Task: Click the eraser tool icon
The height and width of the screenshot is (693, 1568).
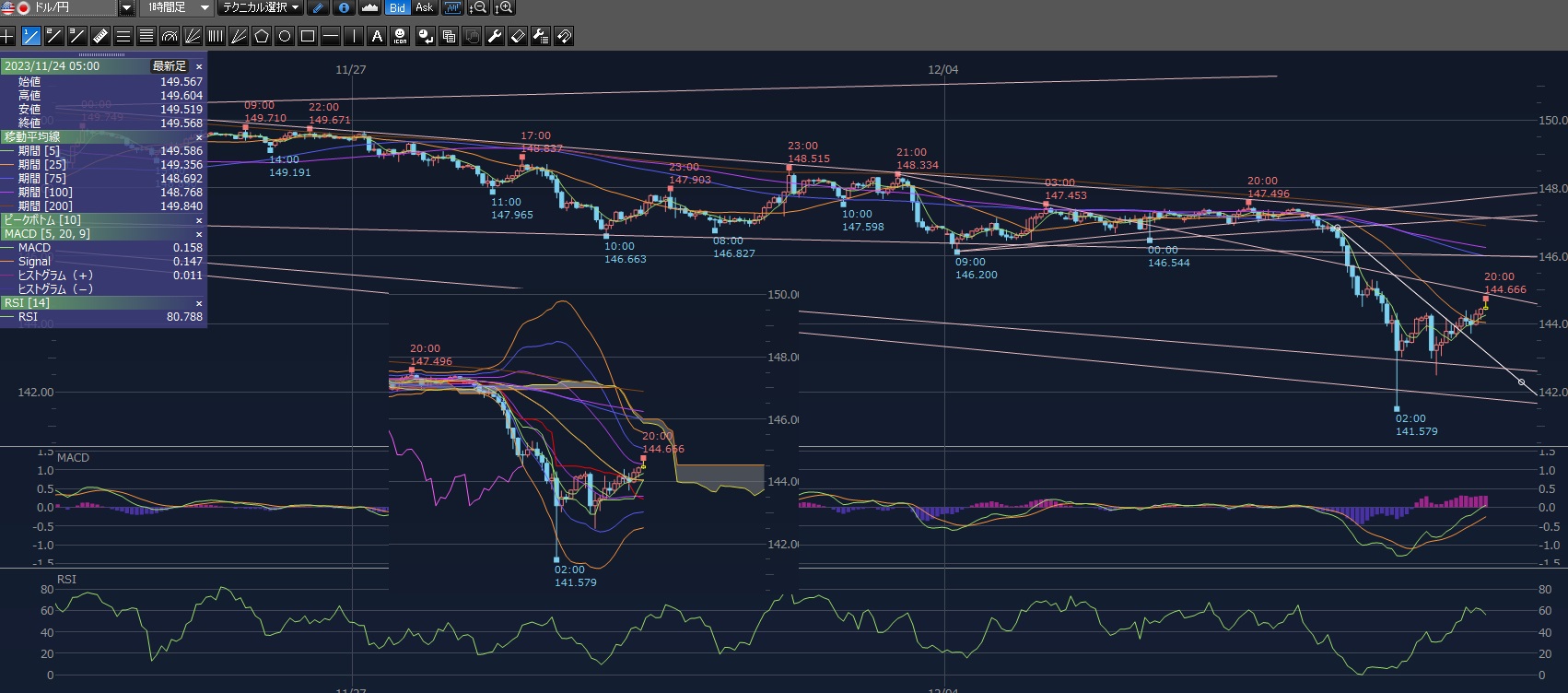Action: (x=518, y=36)
